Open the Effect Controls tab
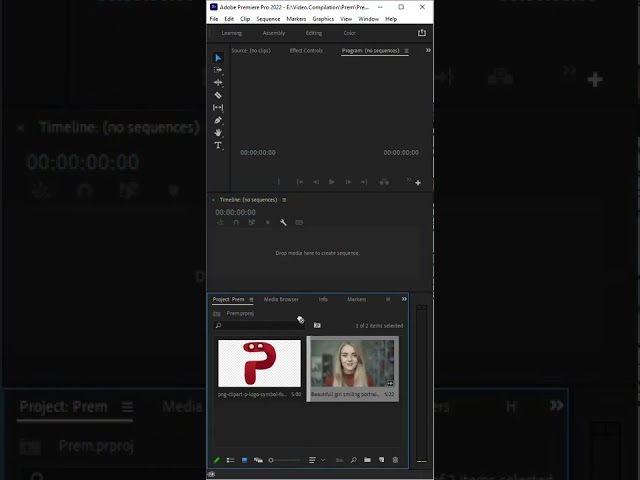The image size is (640, 480). pos(306,51)
